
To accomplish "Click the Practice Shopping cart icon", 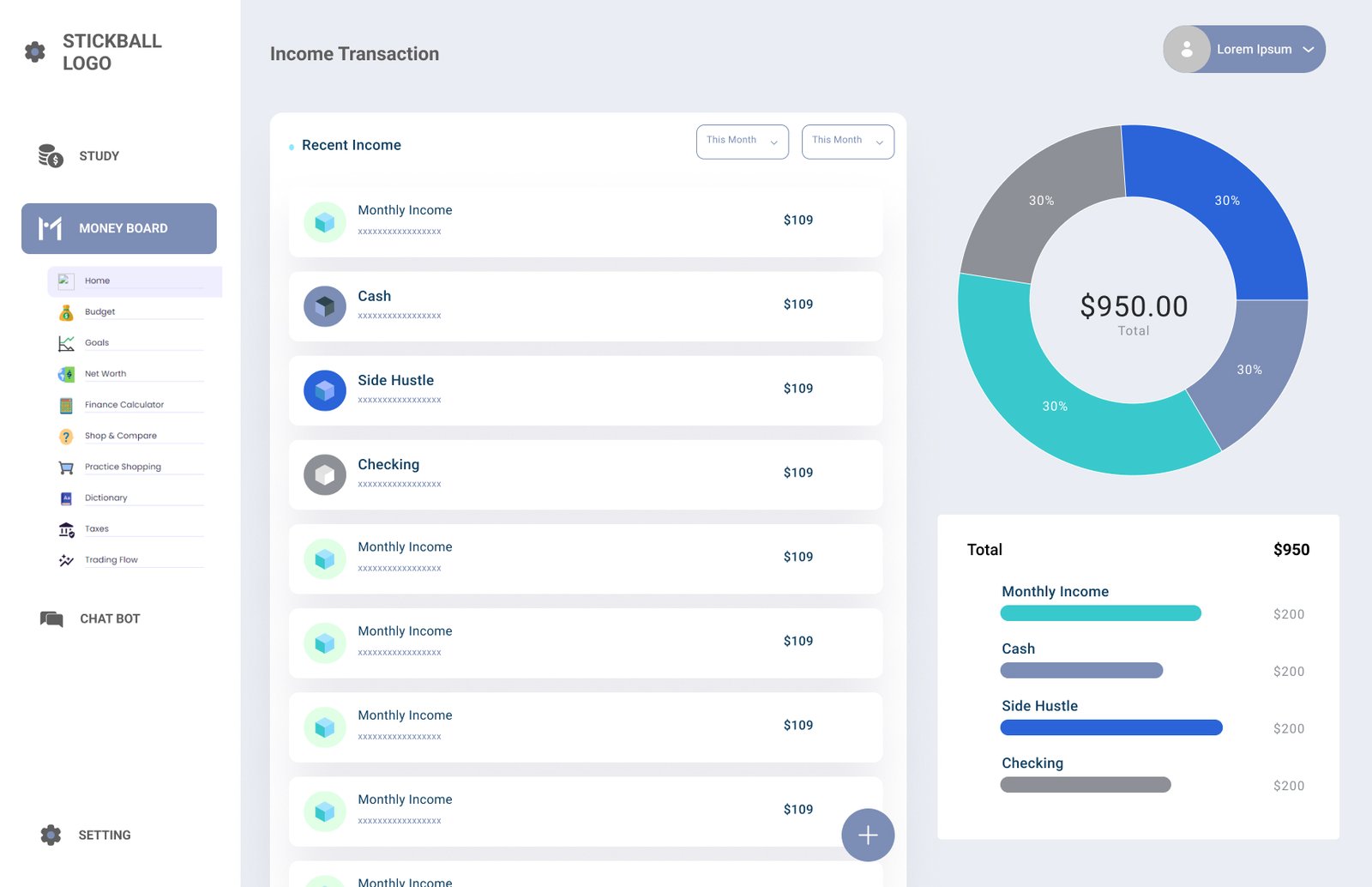I will [66, 468].
